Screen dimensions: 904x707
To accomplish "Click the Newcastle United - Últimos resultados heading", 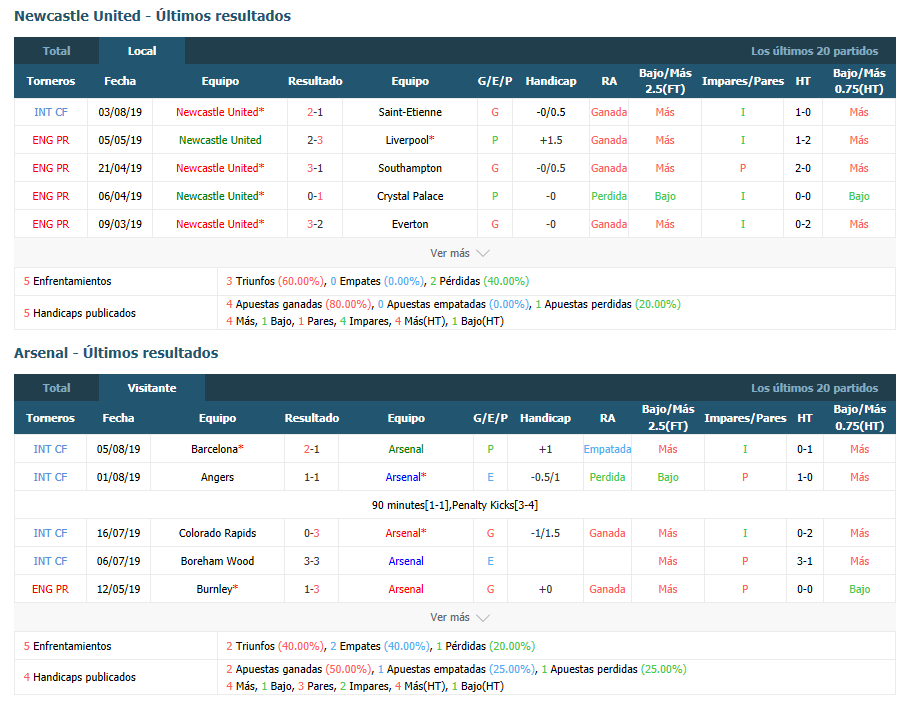I will coord(152,16).
